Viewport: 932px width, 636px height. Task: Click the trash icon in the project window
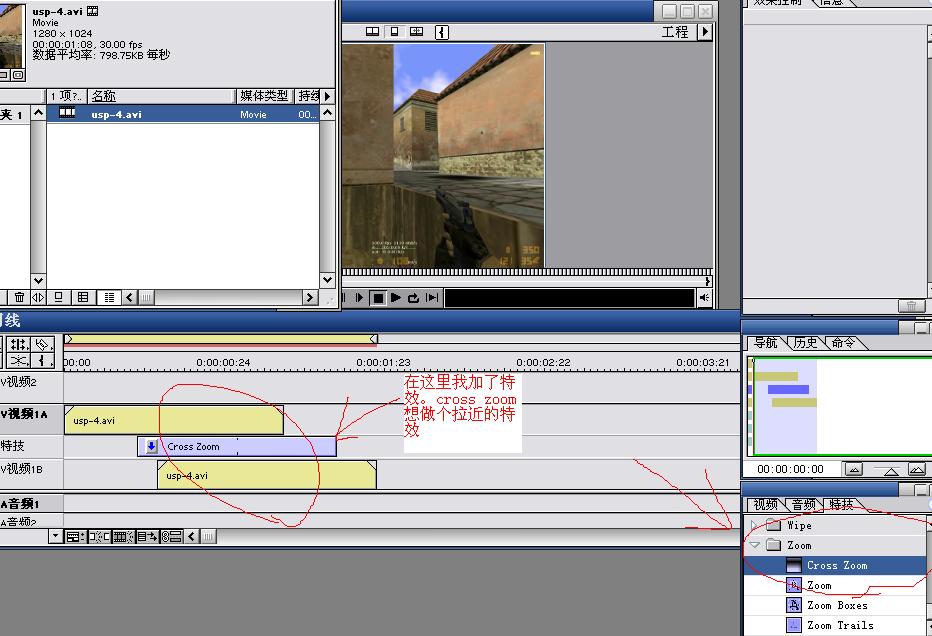point(20,297)
